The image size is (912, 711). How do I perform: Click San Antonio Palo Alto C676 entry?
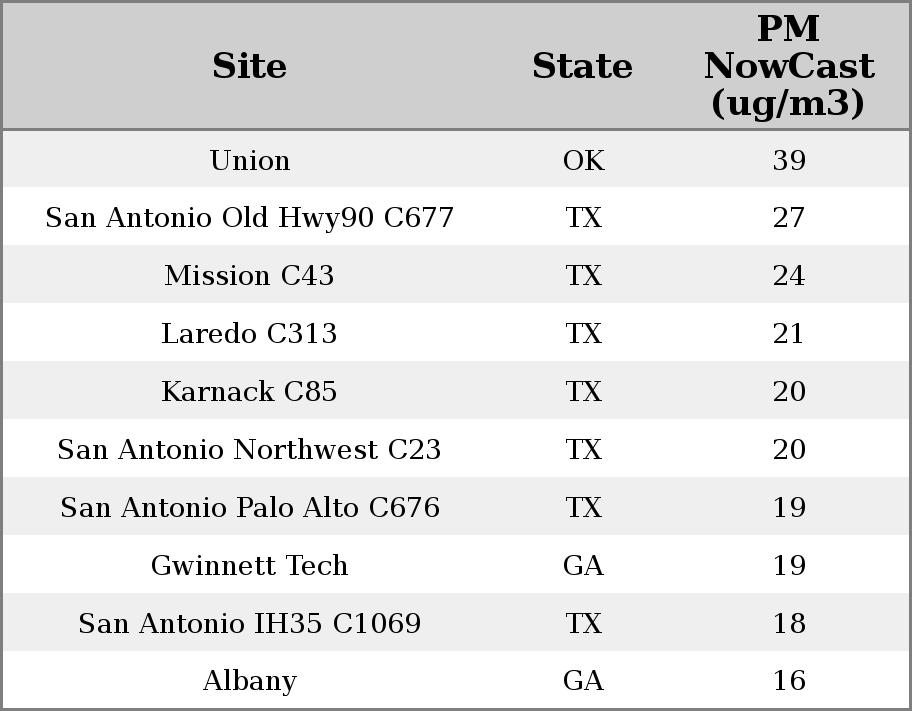click(x=250, y=507)
